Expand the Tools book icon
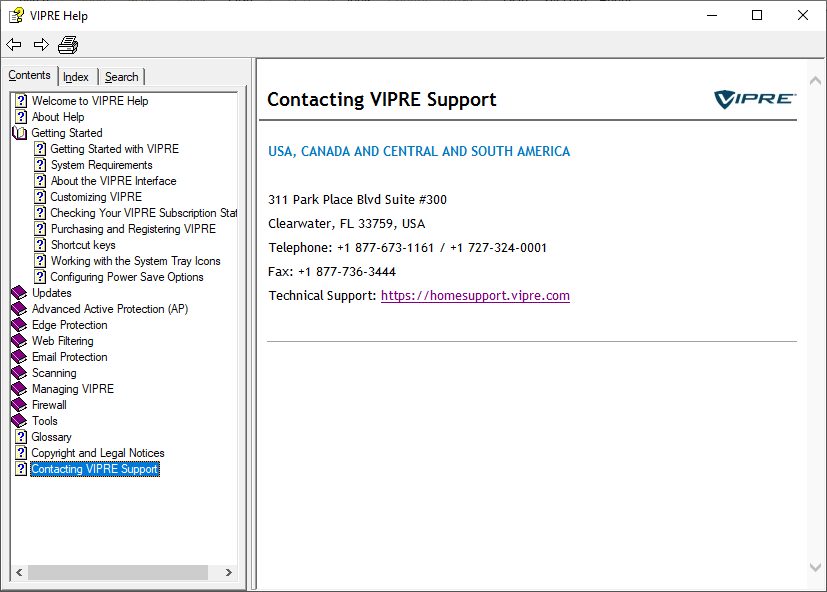Screen dimensions: 827x592 point(19,421)
